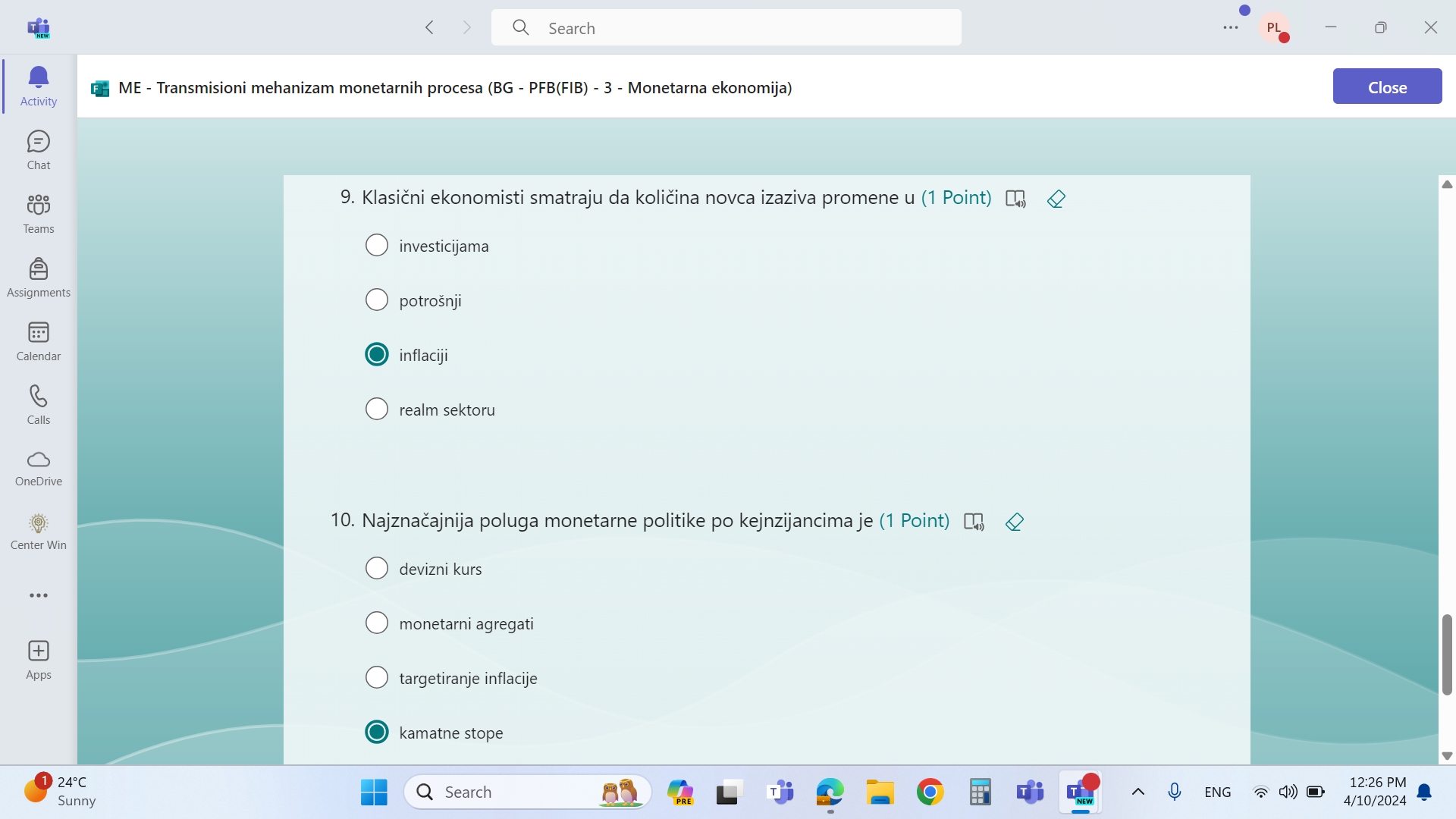This screenshot has width=1456, height=819.
Task: Choose 'kamatne stope' radio option
Action: (x=377, y=732)
